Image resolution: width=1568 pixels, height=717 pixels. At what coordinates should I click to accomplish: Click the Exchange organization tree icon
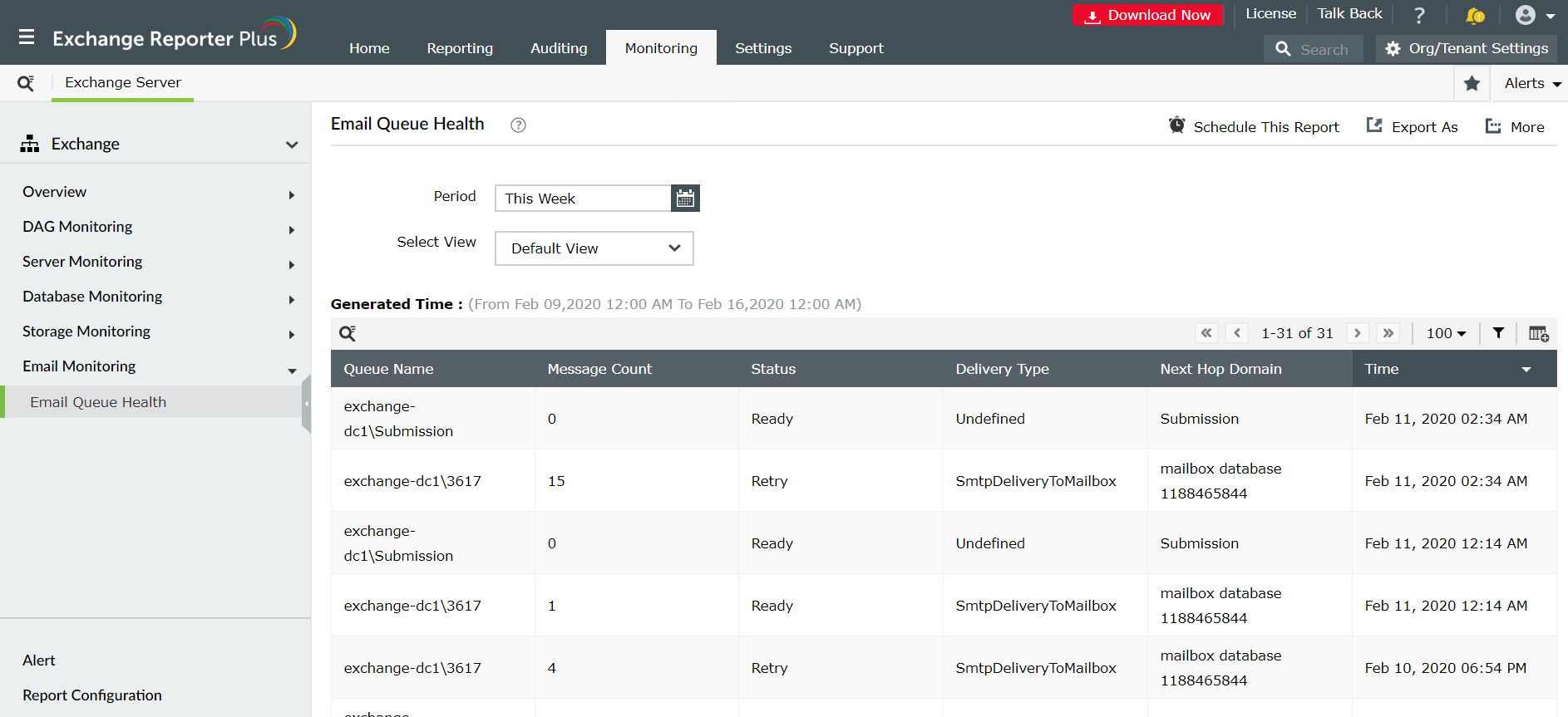pos(30,144)
